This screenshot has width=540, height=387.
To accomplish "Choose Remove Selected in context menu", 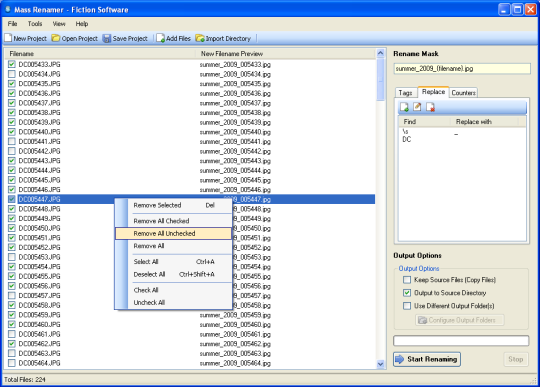I will [x=173, y=206].
